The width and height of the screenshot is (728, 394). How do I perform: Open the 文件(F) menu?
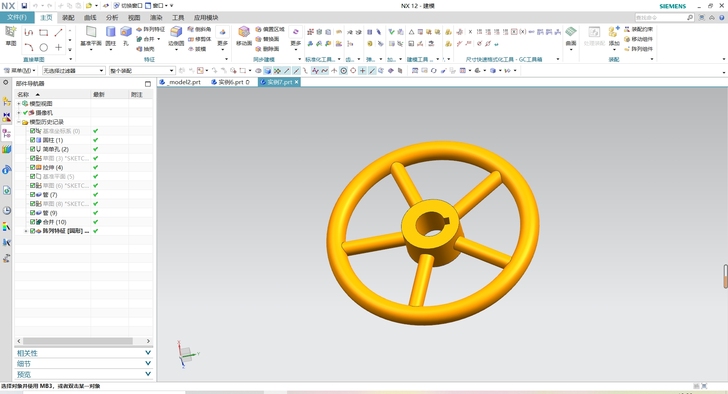point(17,18)
